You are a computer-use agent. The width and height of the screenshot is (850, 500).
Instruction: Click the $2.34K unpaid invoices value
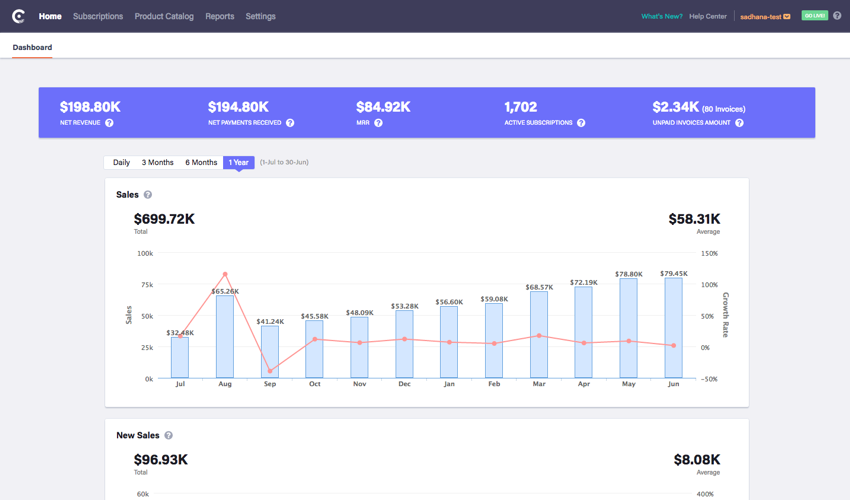click(x=675, y=107)
